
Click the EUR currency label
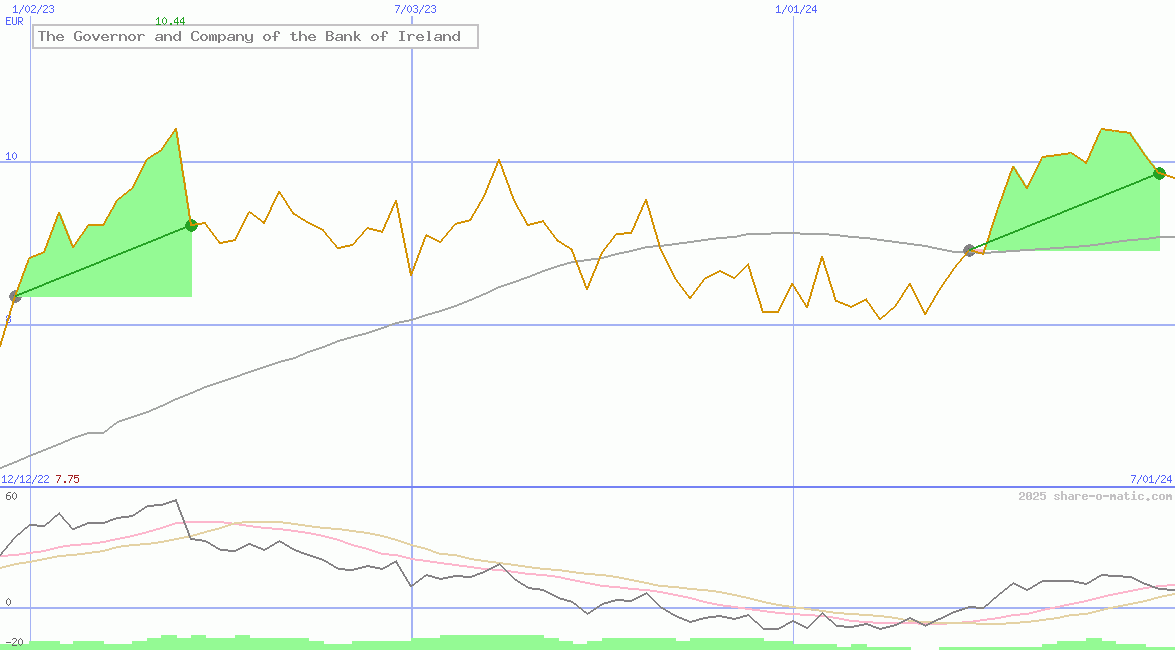point(14,21)
